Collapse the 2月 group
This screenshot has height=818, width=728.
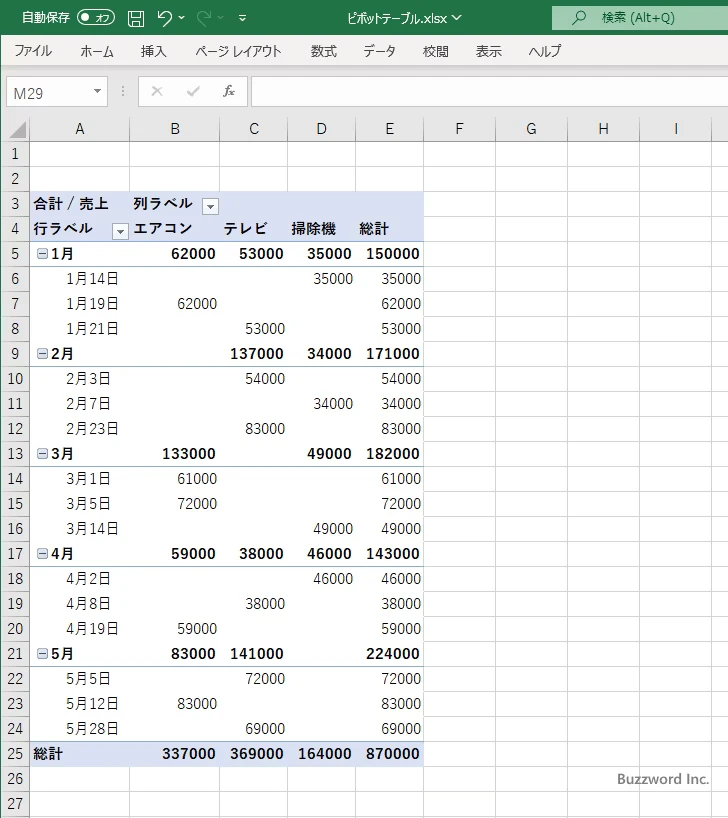42,354
